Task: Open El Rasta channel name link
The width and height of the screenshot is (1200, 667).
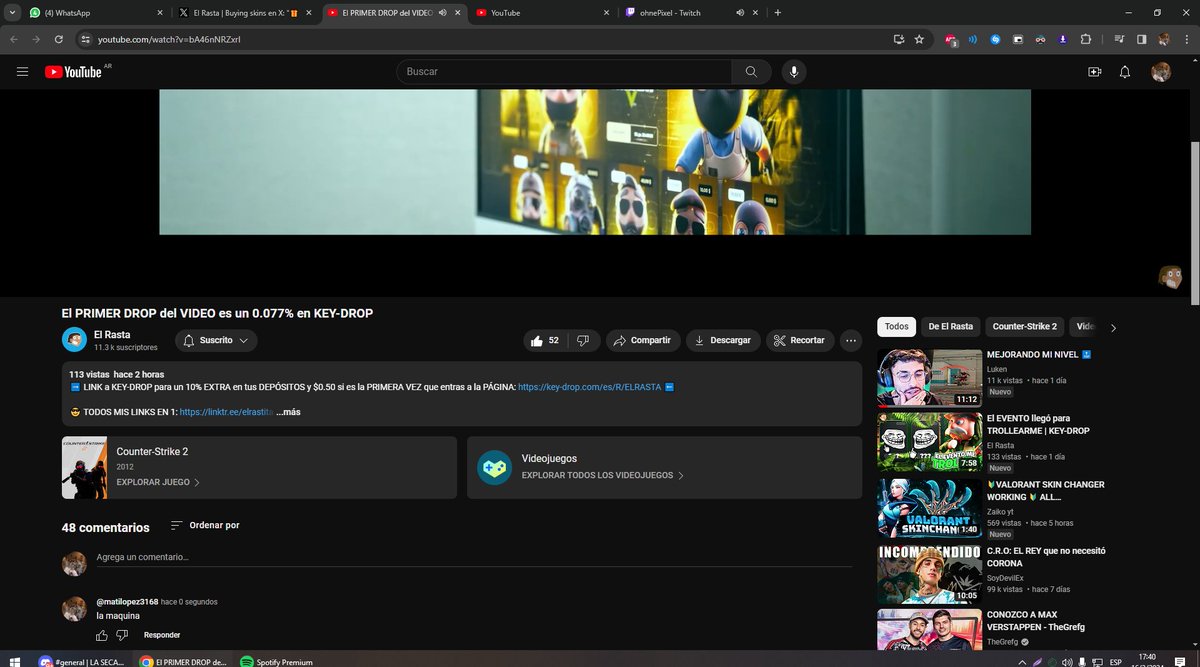Action: [112, 334]
